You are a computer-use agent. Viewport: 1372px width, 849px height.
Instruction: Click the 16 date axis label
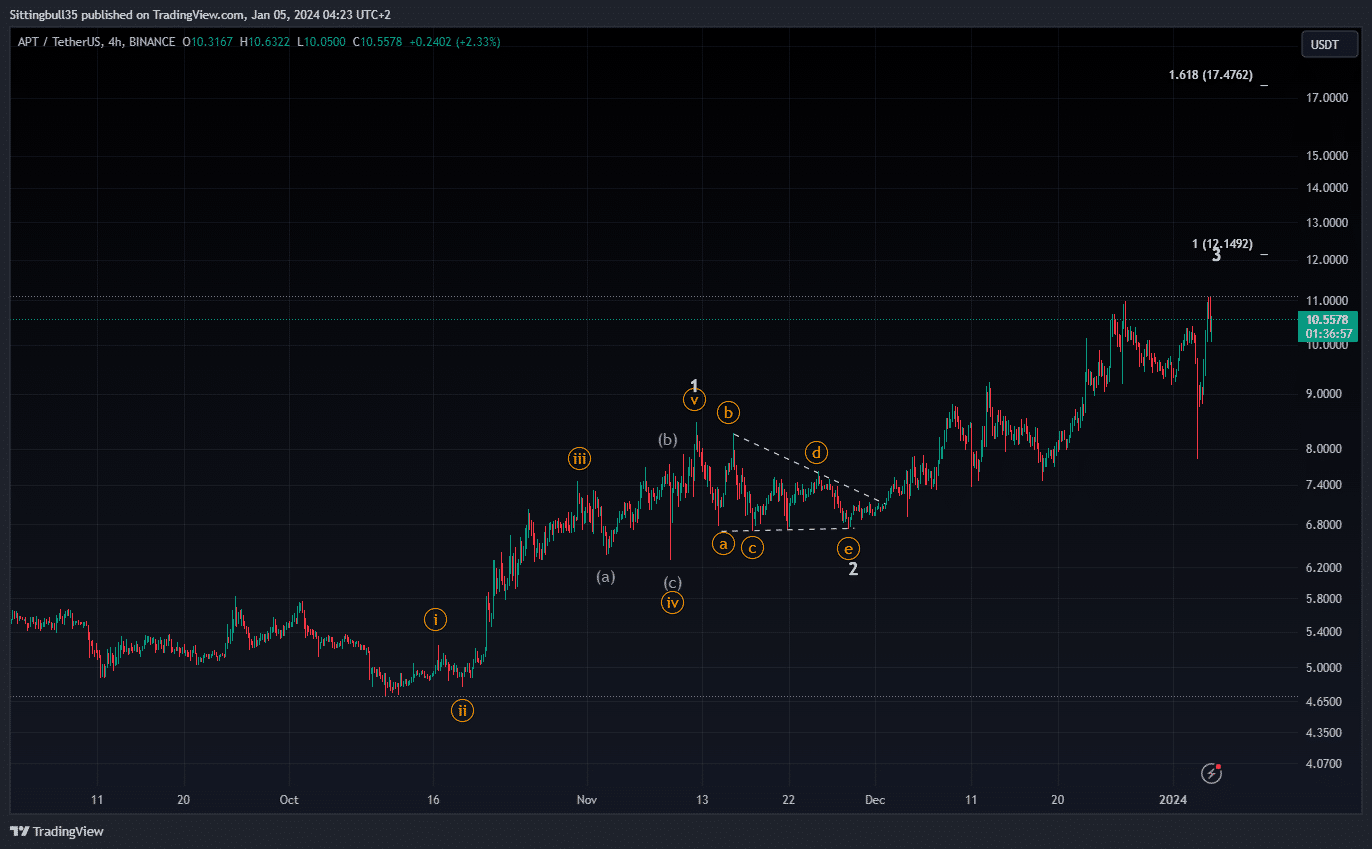(x=433, y=800)
